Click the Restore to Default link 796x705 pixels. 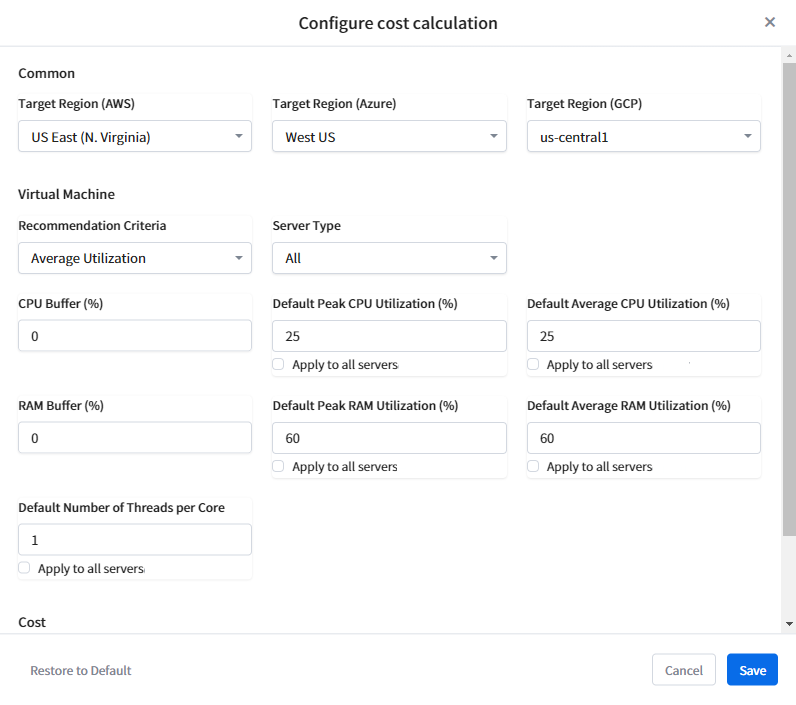81,670
